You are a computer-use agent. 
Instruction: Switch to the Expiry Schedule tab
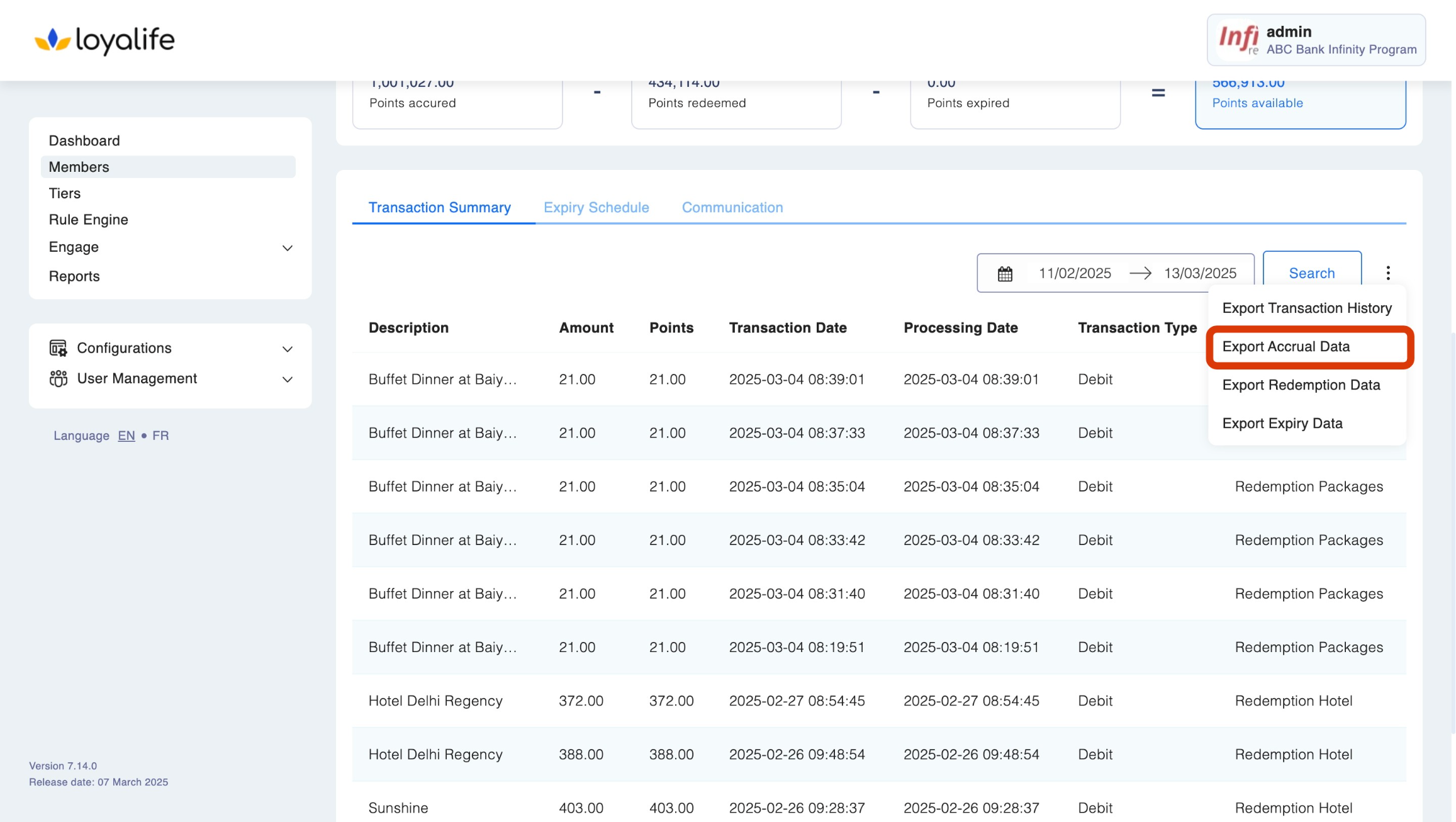point(596,207)
